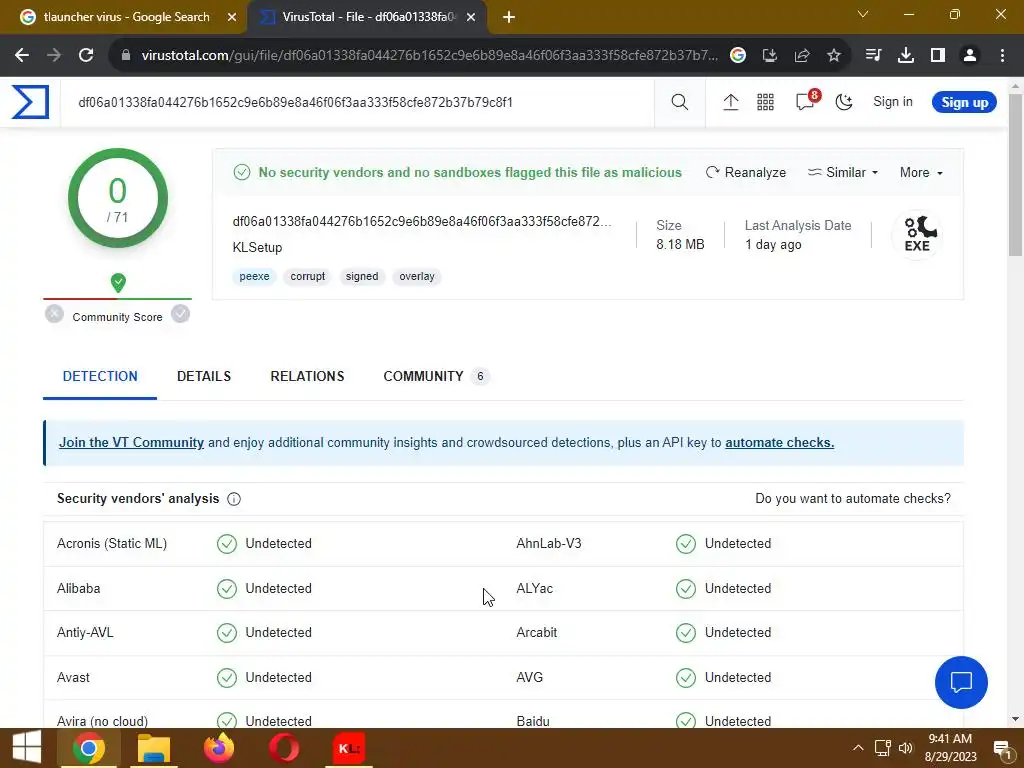Screen dimensions: 1024x768
Task: Click the Sign up button
Action: pyautogui.click(x=964, y=102)
